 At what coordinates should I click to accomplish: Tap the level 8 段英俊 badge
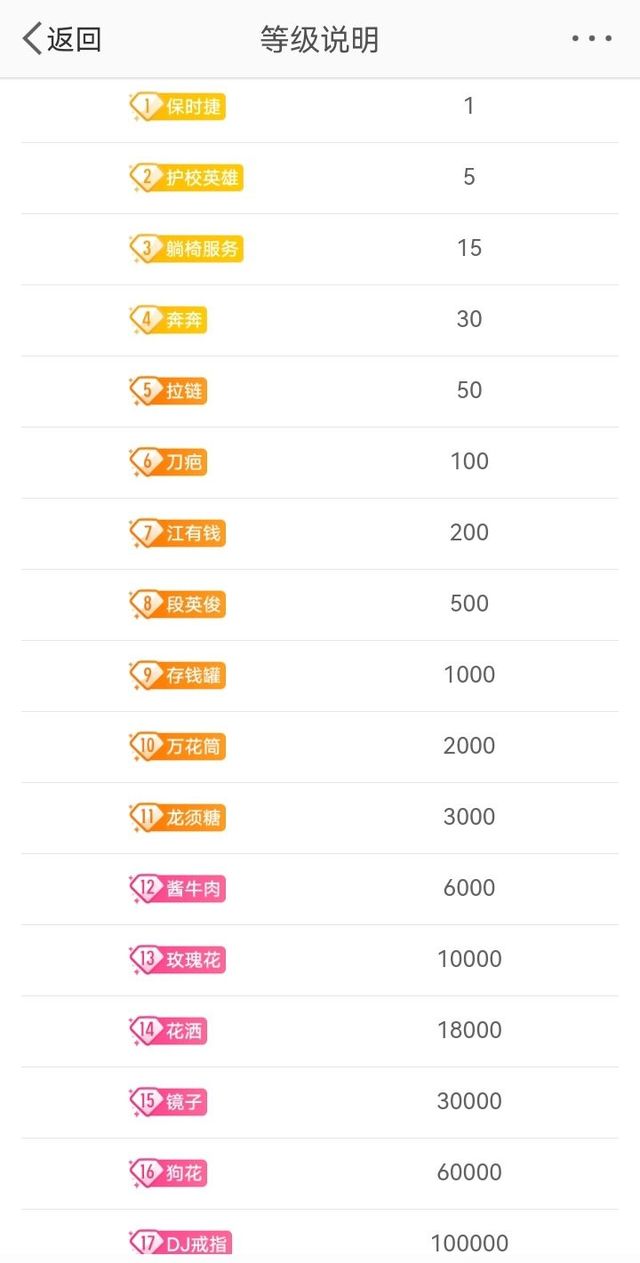click(x=178, y=604)
